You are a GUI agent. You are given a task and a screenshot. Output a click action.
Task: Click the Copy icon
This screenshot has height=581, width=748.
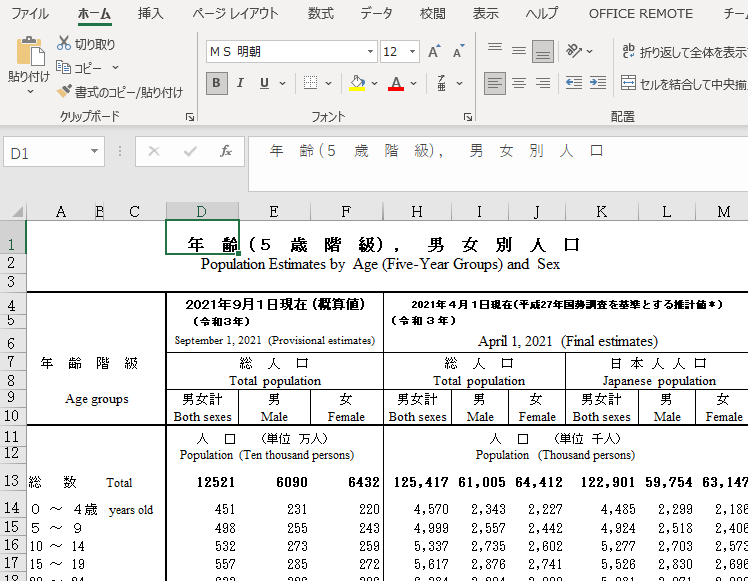coord(63,67)
